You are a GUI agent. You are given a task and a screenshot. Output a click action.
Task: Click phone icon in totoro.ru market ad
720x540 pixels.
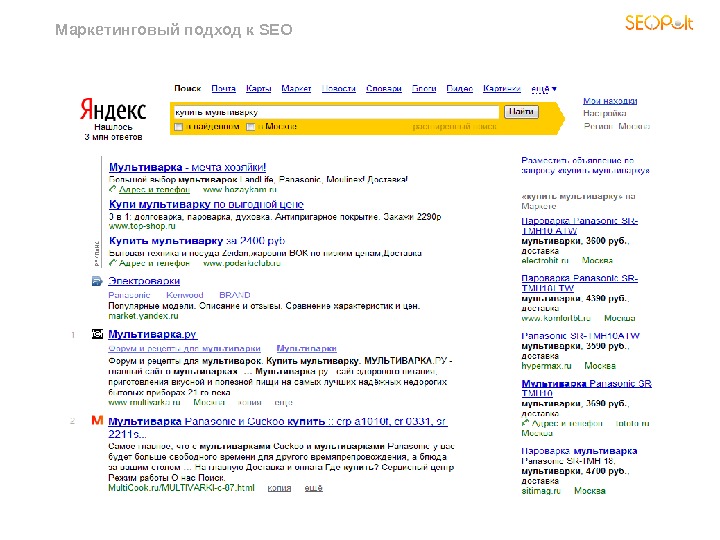point(525,423)
